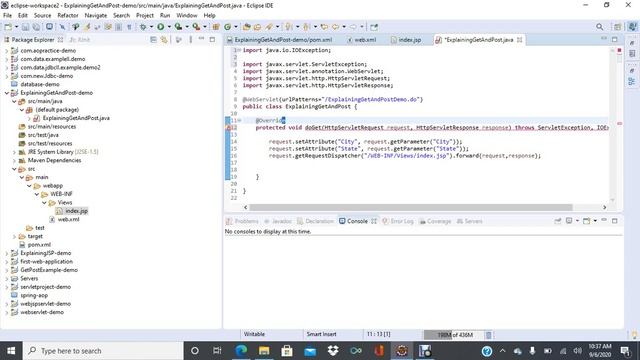The width and height of the screenshot is (640, 360).
Task: Open Microsoft Edge from the taskbar
Action: [x=241, y=351]
